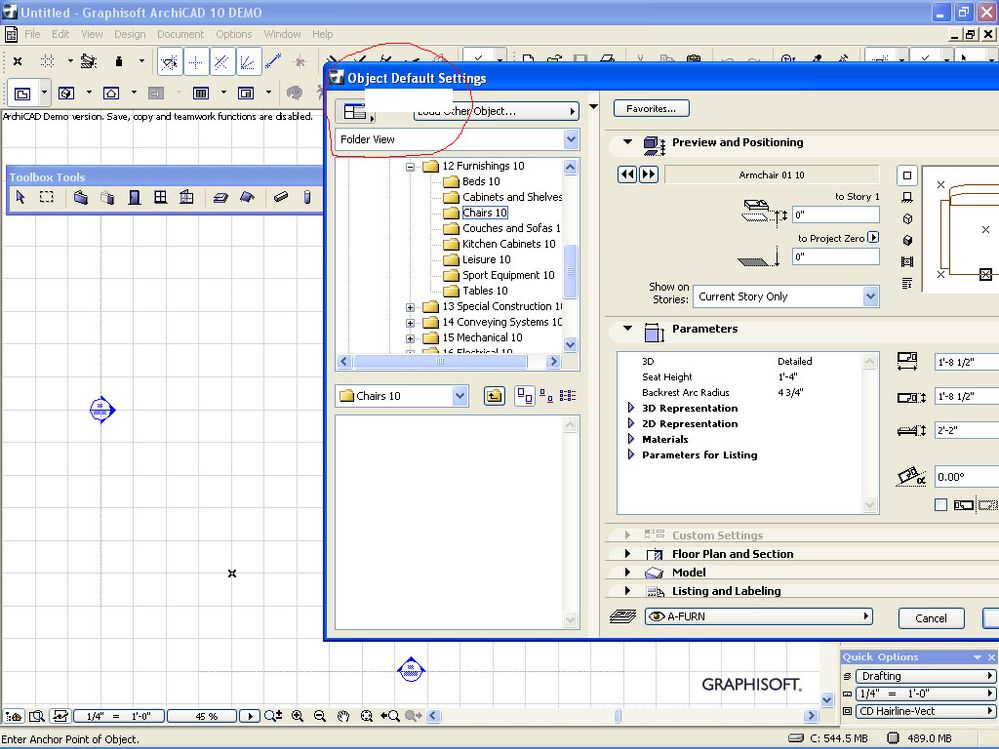Choose the Door tool in Toolbox
Screen dimensions: 999x749
tap(134, 198)
